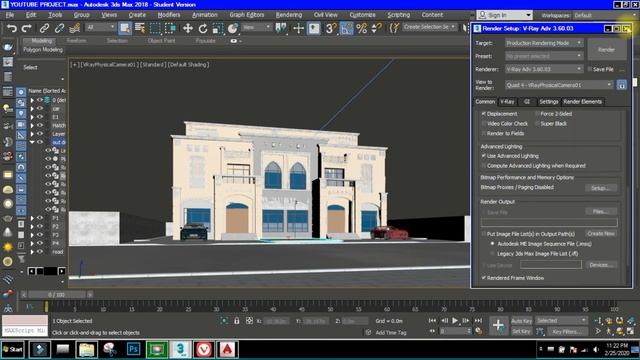The height and width of the screenshot is (360, 640).
Task: Toggle the Rendered Frame Window checkbox
Action: (x=484, y=278)
